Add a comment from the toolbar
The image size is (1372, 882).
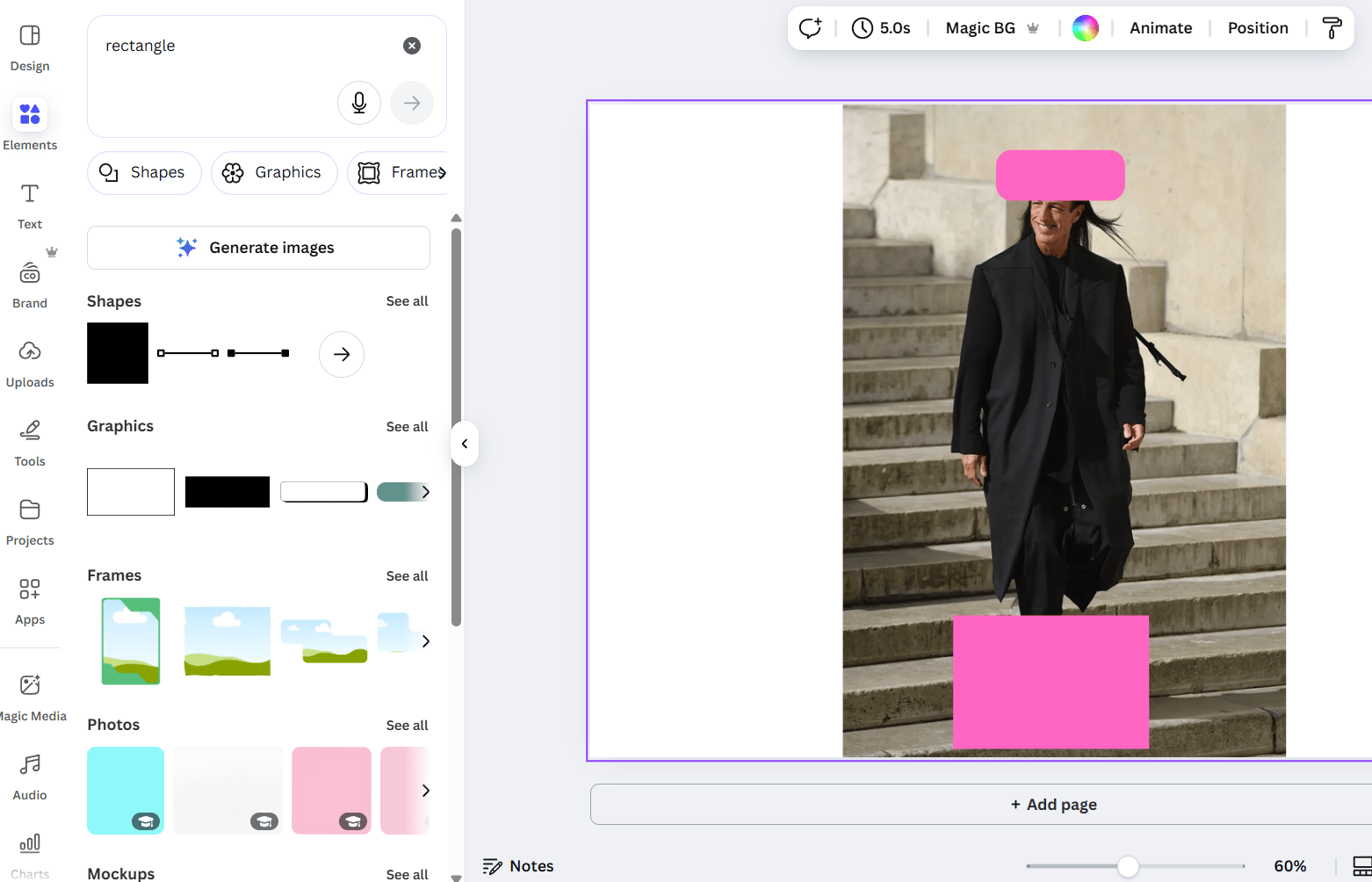(810, 28)
